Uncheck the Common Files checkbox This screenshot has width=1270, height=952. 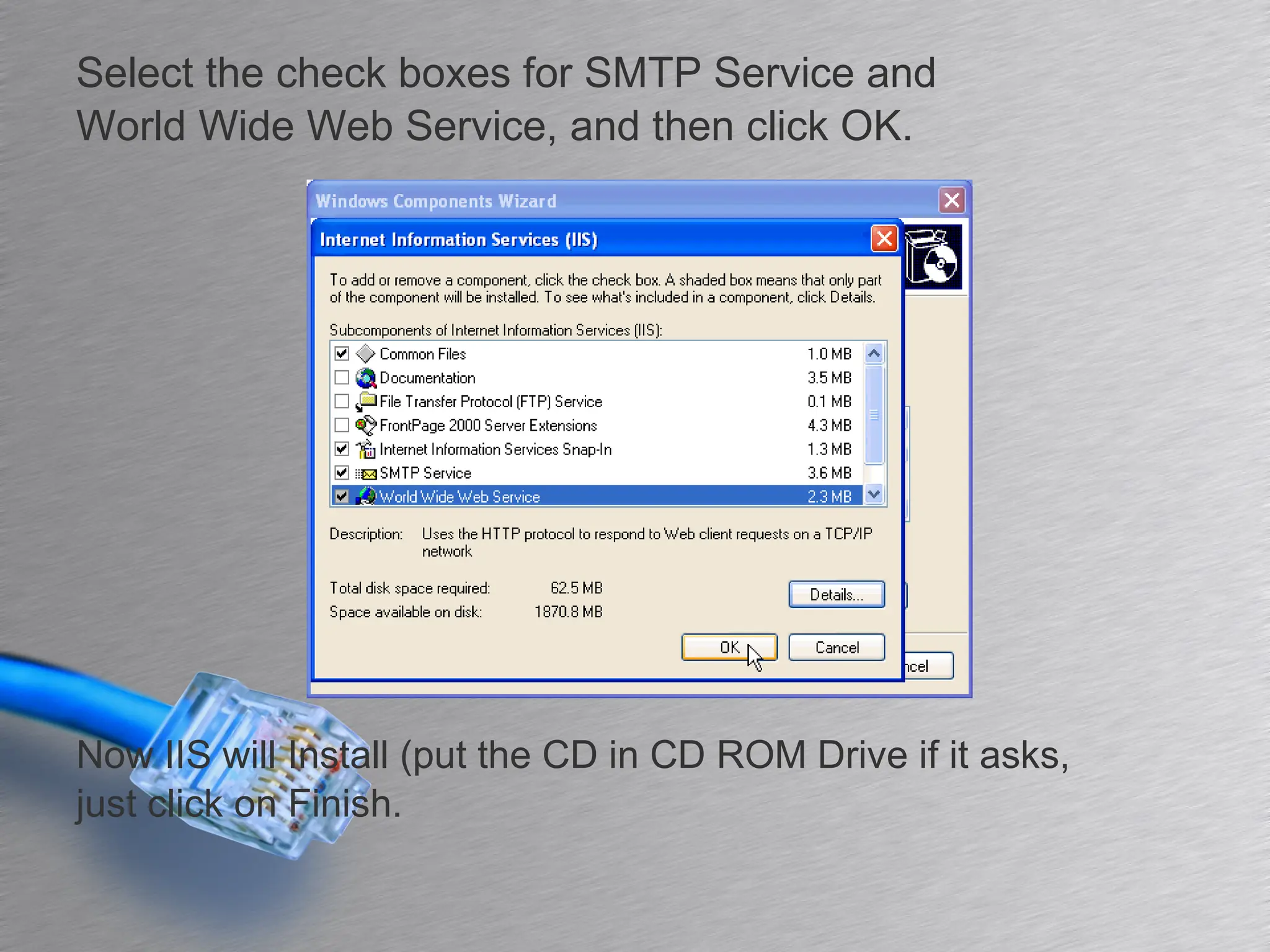coord(342,354)
